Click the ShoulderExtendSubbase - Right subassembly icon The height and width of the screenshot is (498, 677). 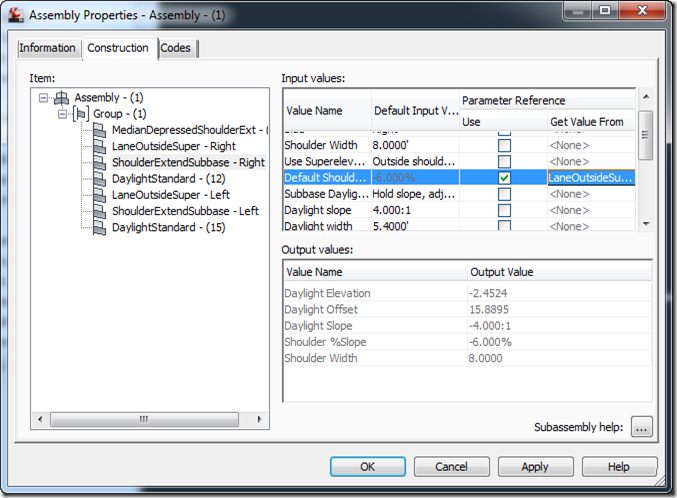(100, 162)
